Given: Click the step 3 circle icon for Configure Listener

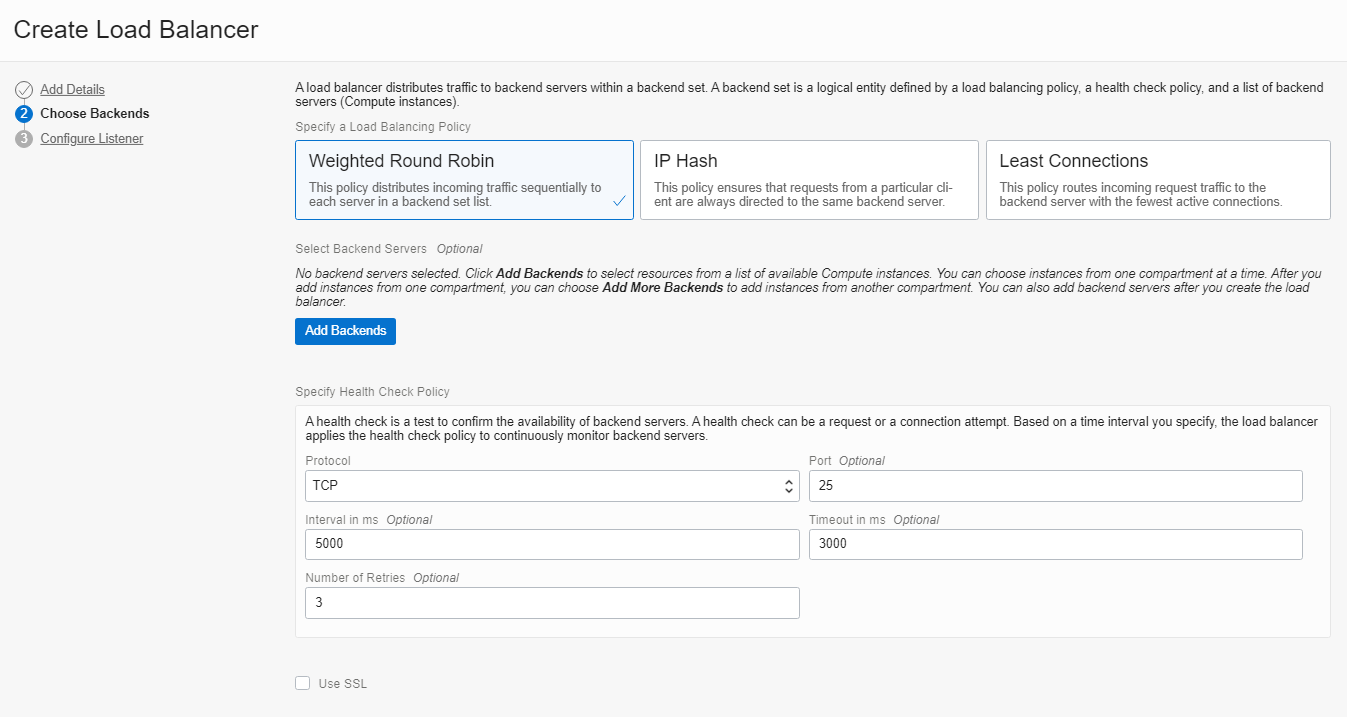Looking at the screenshot, I should tap(24, 138).
